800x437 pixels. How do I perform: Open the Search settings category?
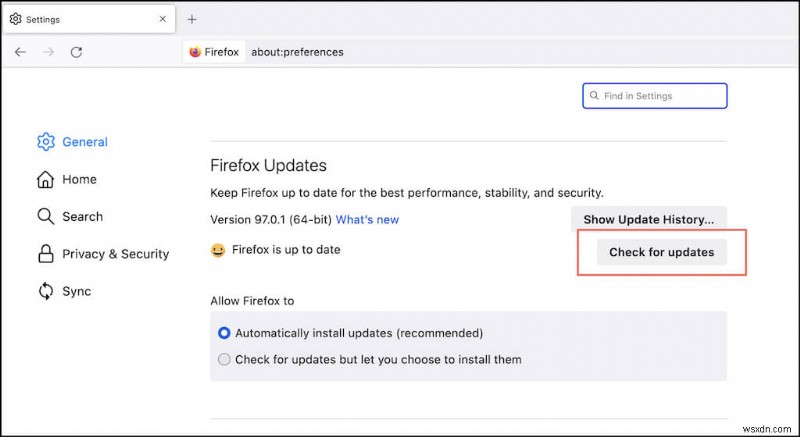click(69, 216)
